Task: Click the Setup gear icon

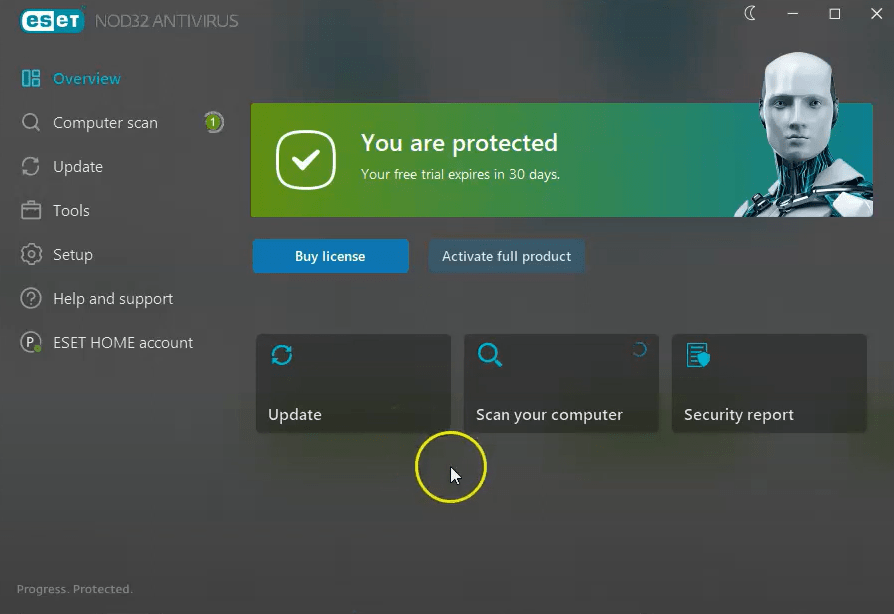Action: click(31, 254)
